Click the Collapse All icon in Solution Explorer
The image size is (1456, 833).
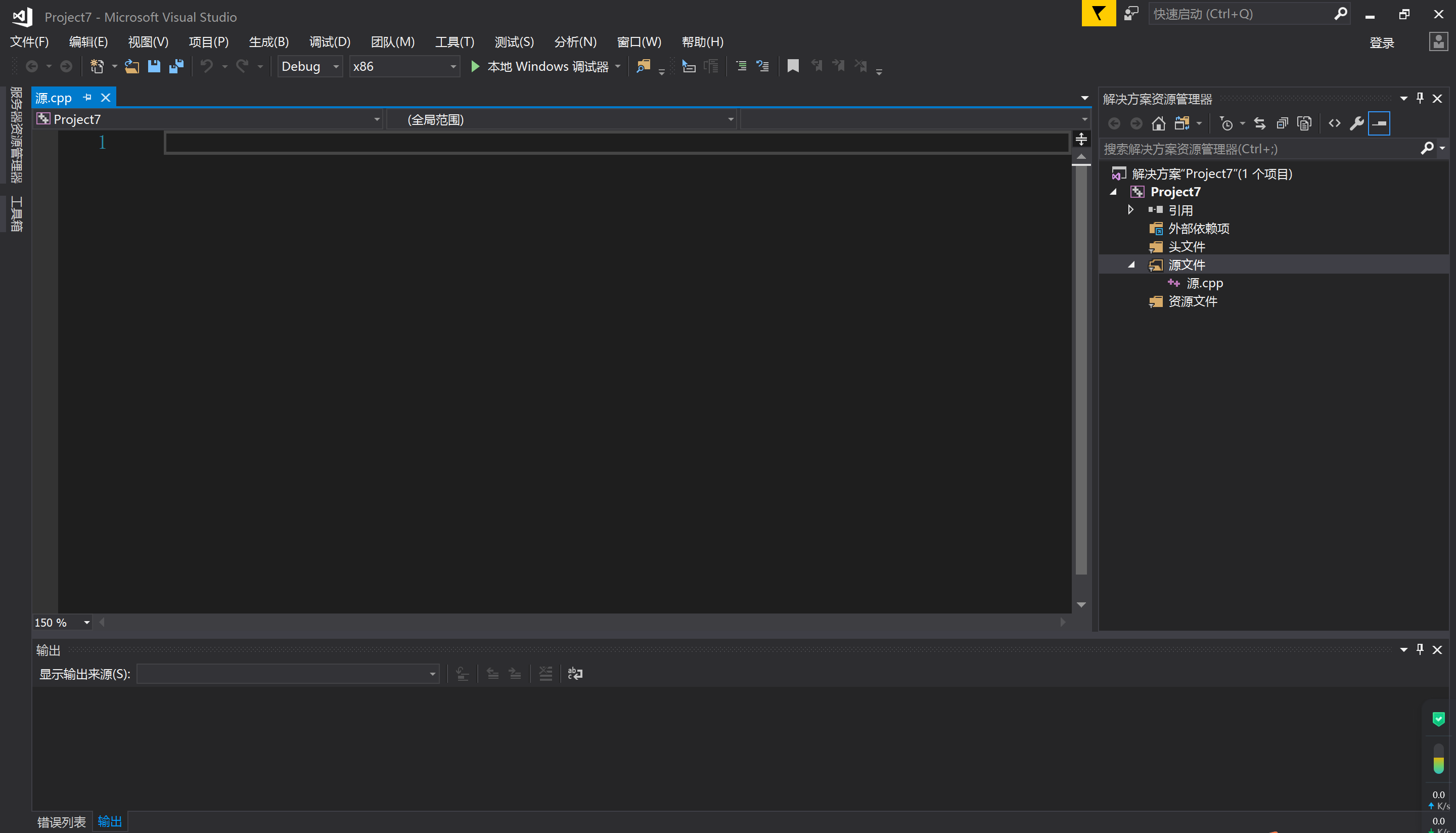(x=1282, y=123)
